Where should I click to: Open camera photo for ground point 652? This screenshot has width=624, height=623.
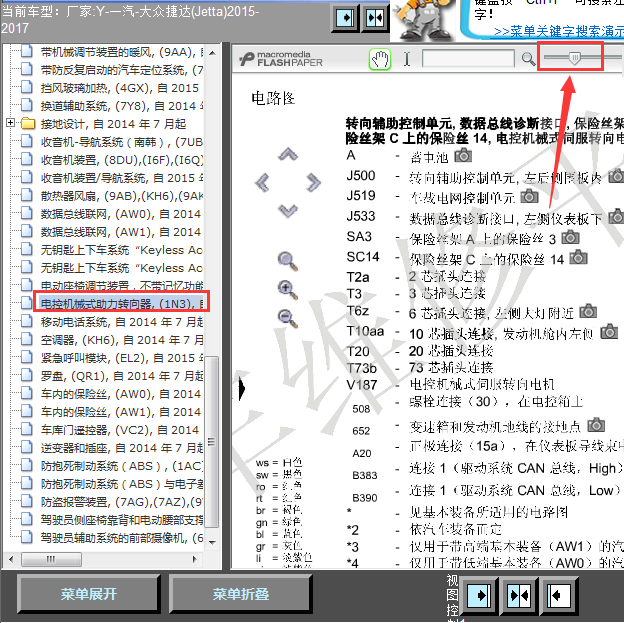pyautogui.click(x=596, y=425)
